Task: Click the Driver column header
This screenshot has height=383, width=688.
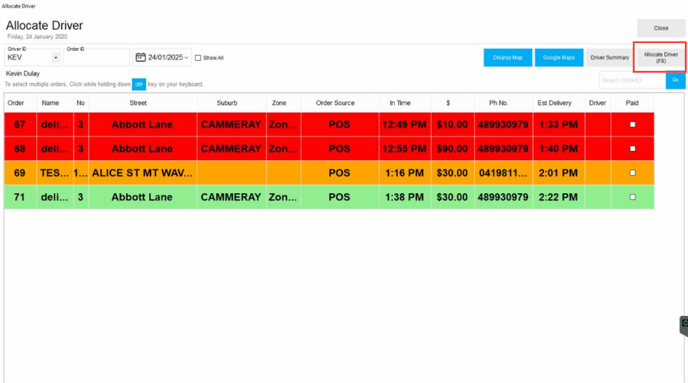Action: [598, 103]
